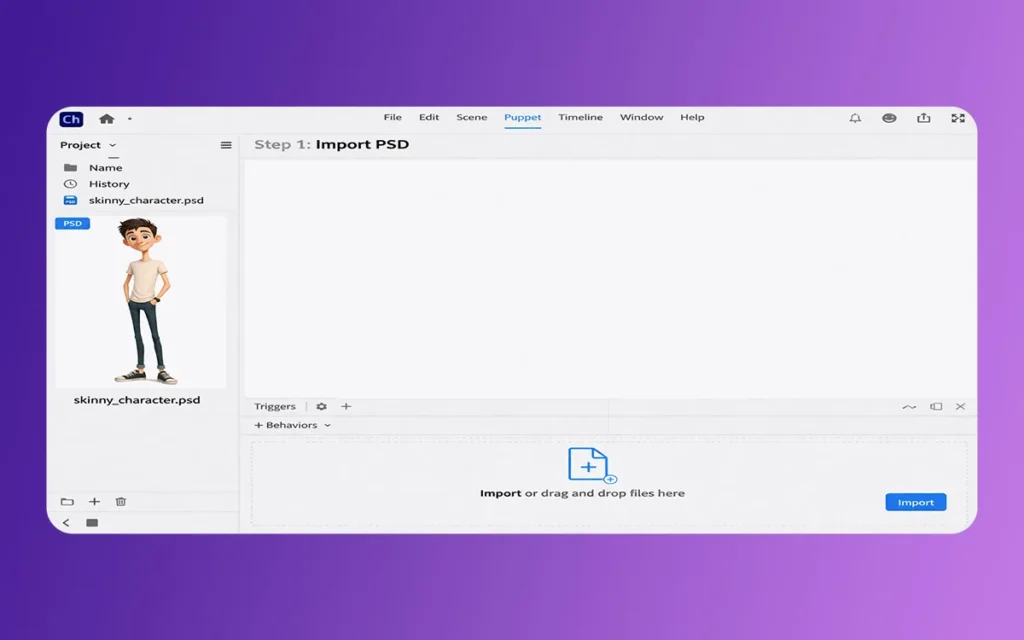Expand the Behaviors dropdown

(x=327, y=425)
